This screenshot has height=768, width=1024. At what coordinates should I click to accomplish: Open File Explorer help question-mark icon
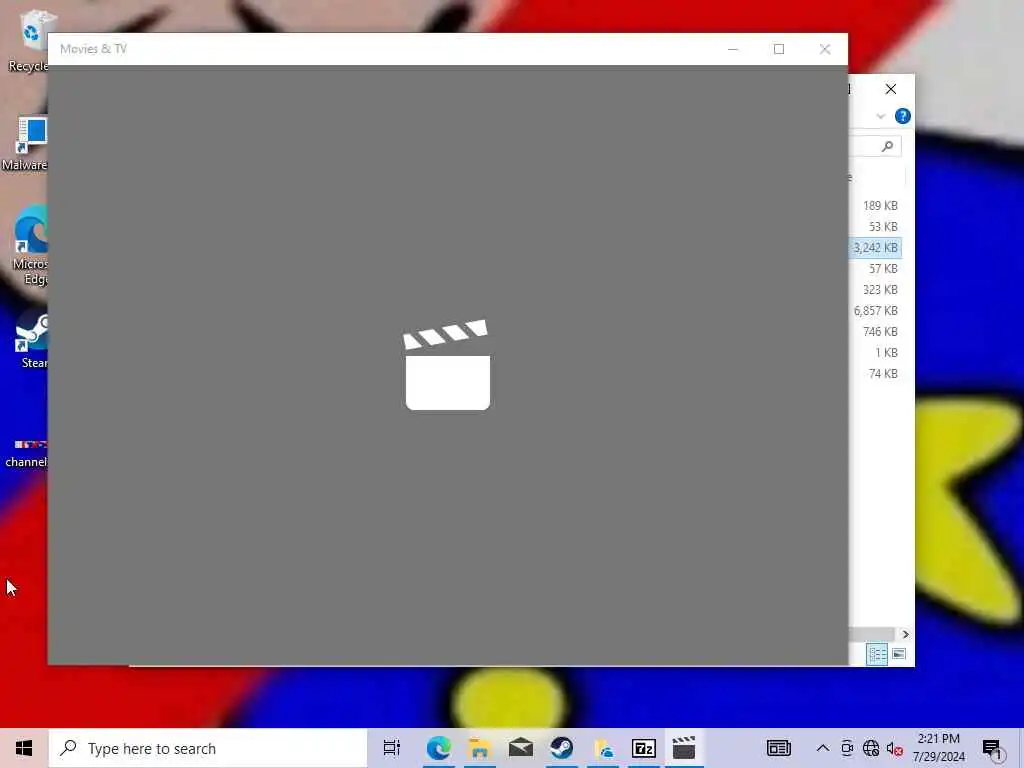point(903,116)
